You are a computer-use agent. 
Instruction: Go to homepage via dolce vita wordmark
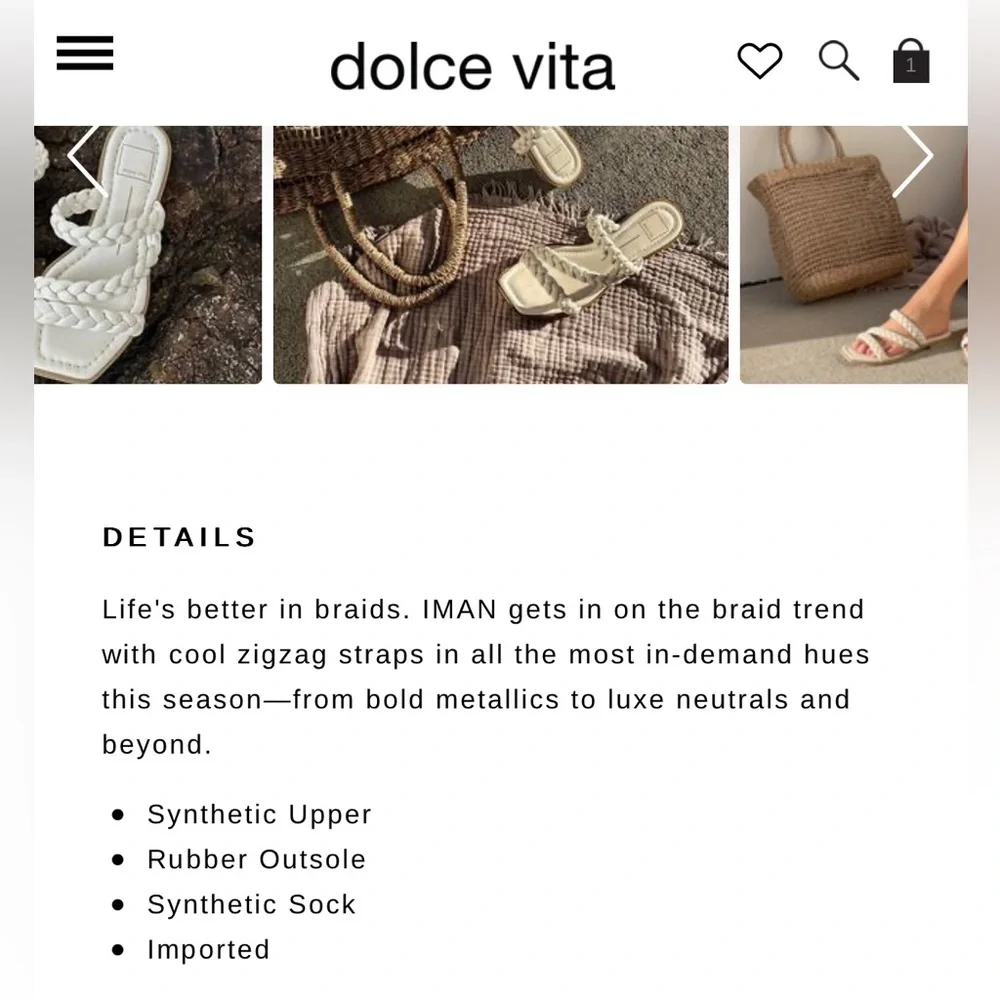coord(472,65)
